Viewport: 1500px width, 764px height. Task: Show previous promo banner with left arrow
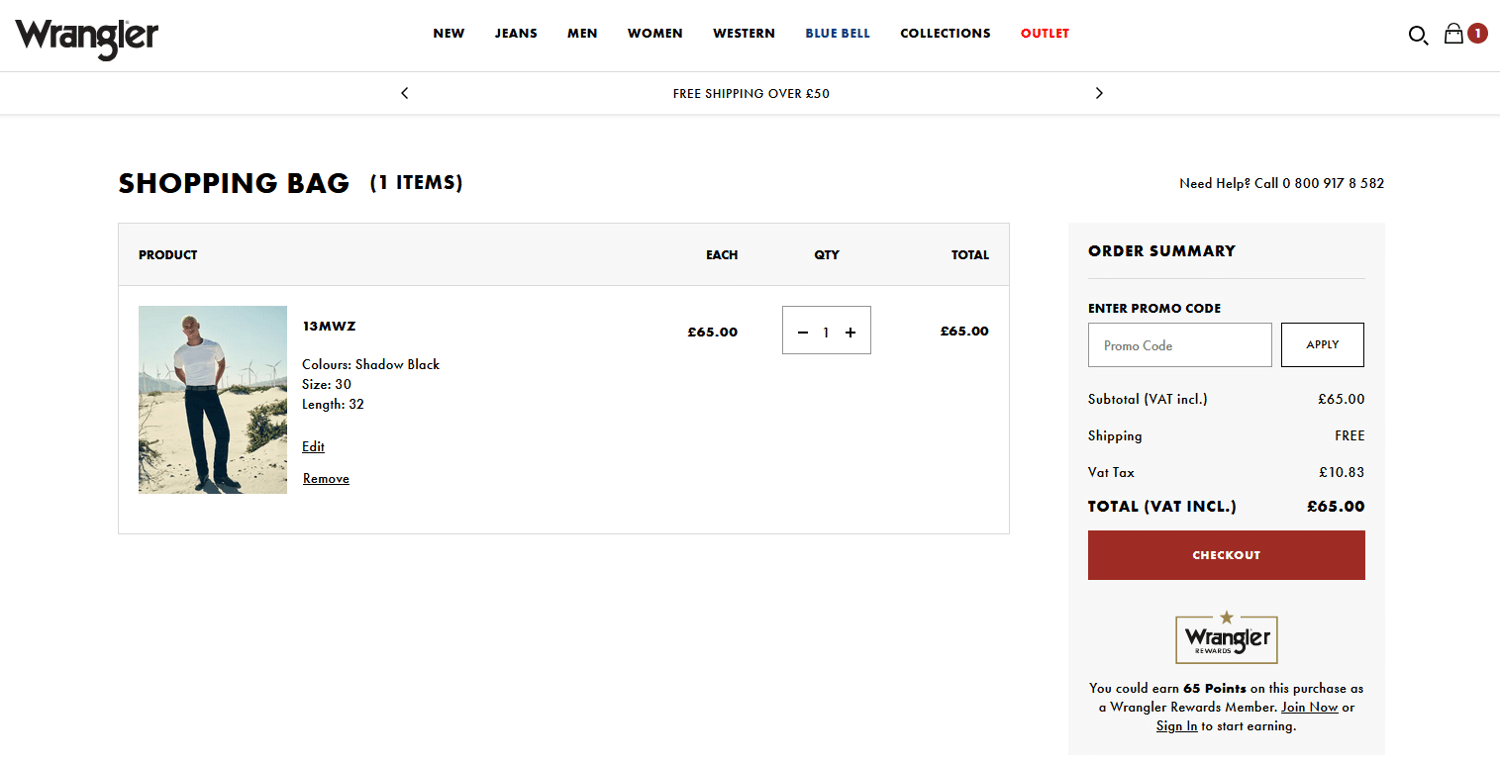pyautogui.click(x=405, y=93)
